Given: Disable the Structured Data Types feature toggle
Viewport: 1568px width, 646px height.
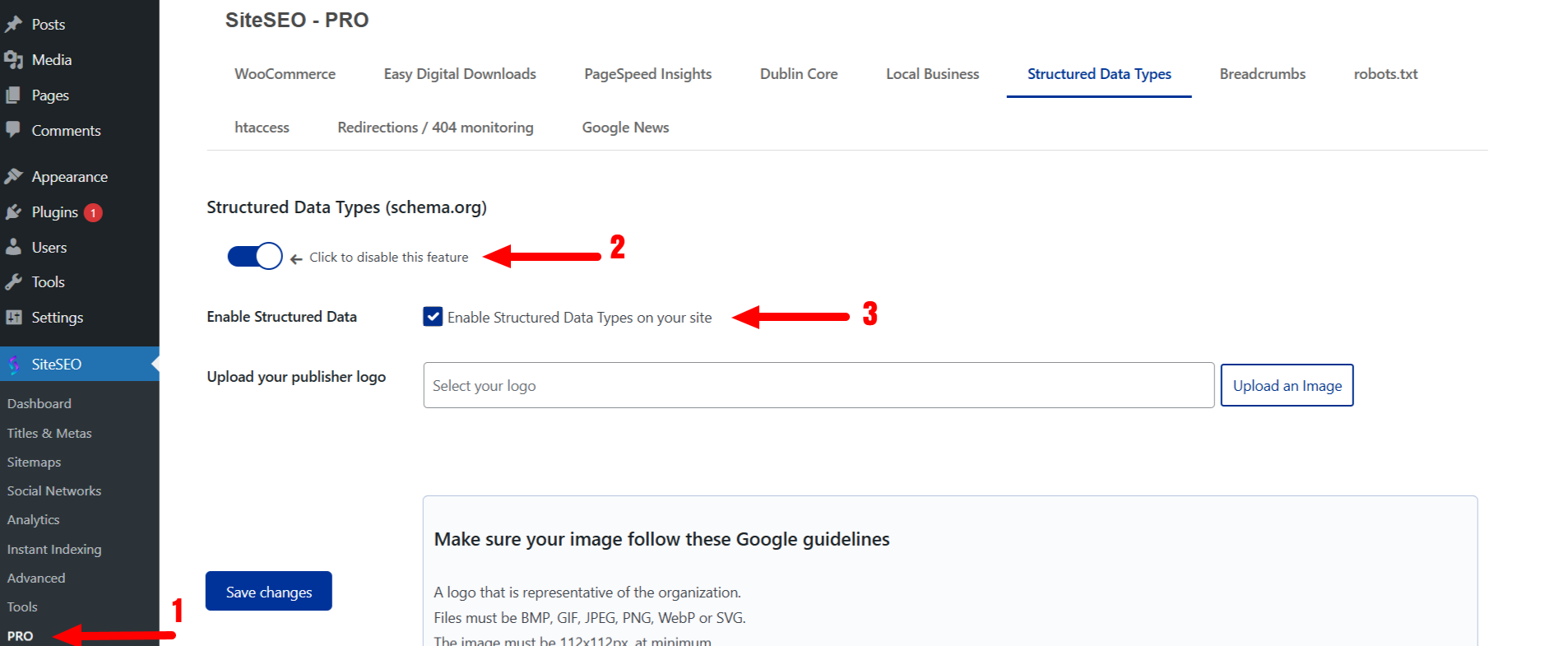Looking at the screenshot, I should tap(254, 256).
